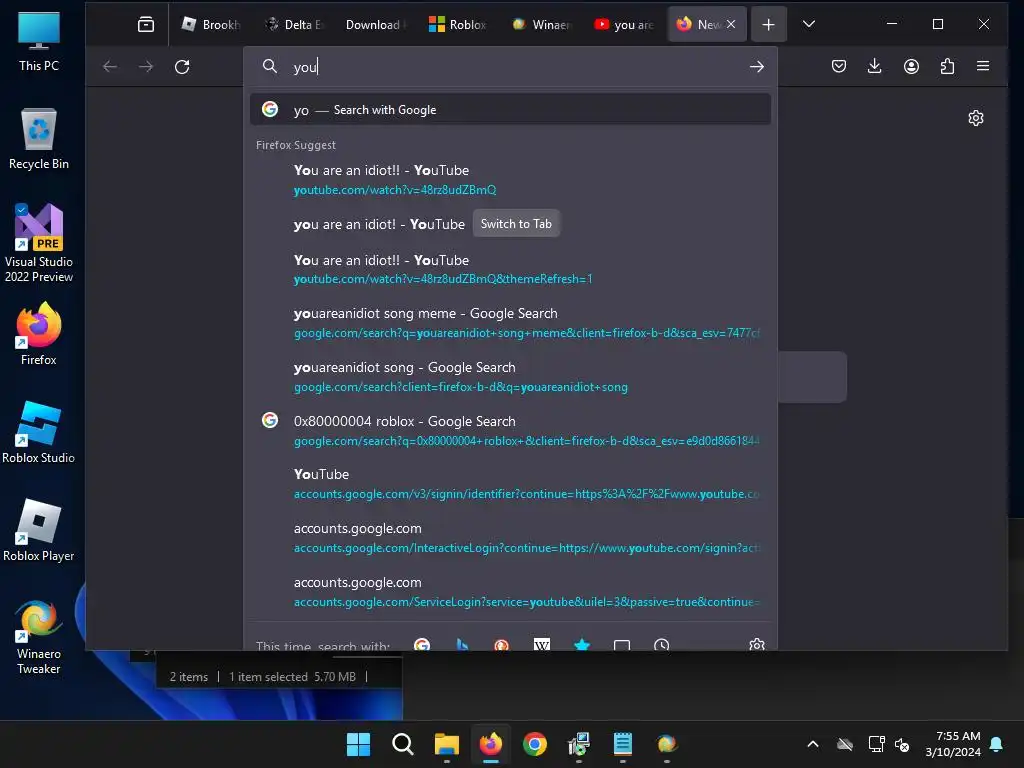Image resolution: width=1024 pixels, height=768 pixels.
Task: Search Bookmarks with star icon
Action: [582, 645]
